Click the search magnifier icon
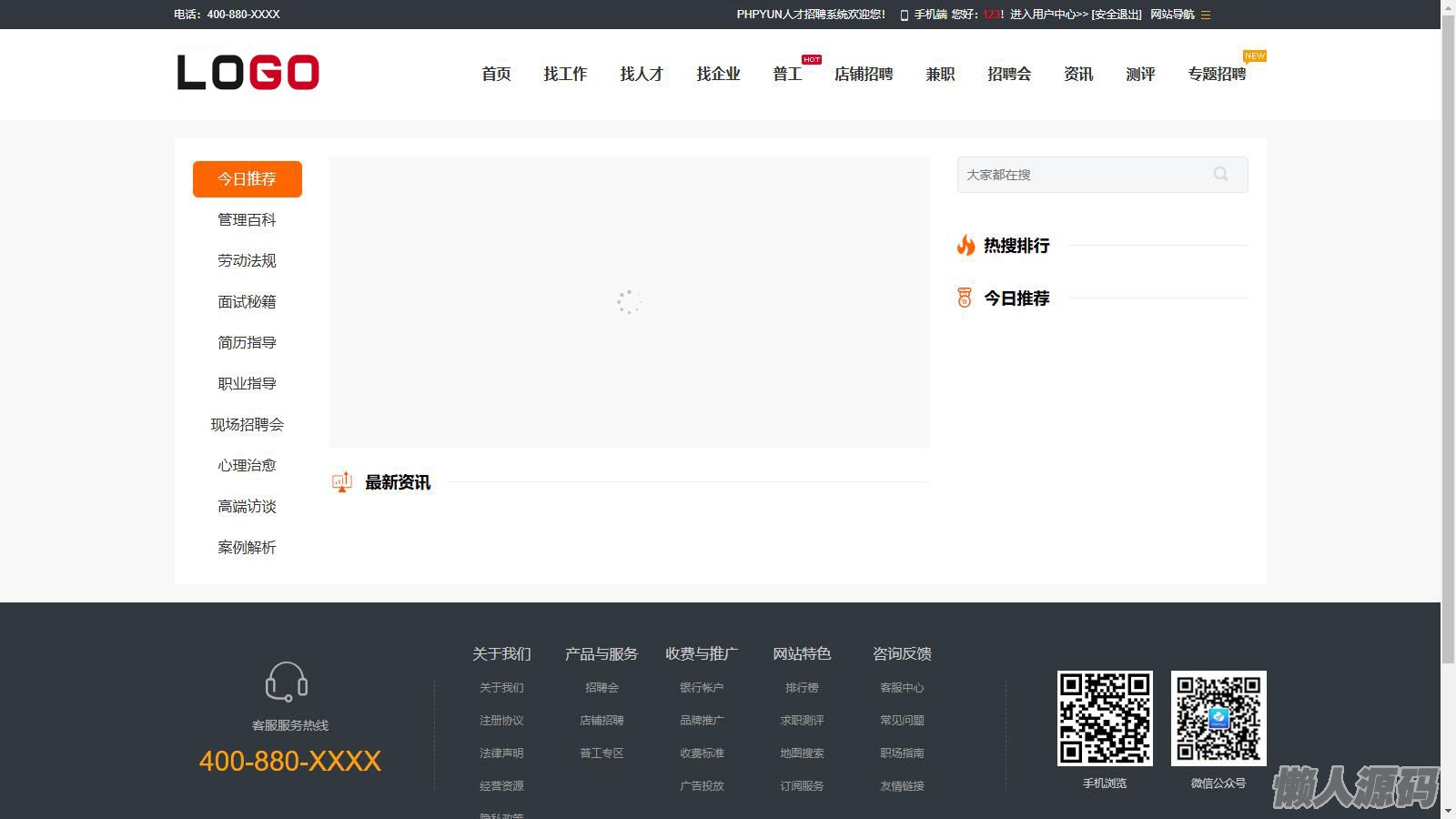This screenshot has height=819, width=1456. point(1220,175)
